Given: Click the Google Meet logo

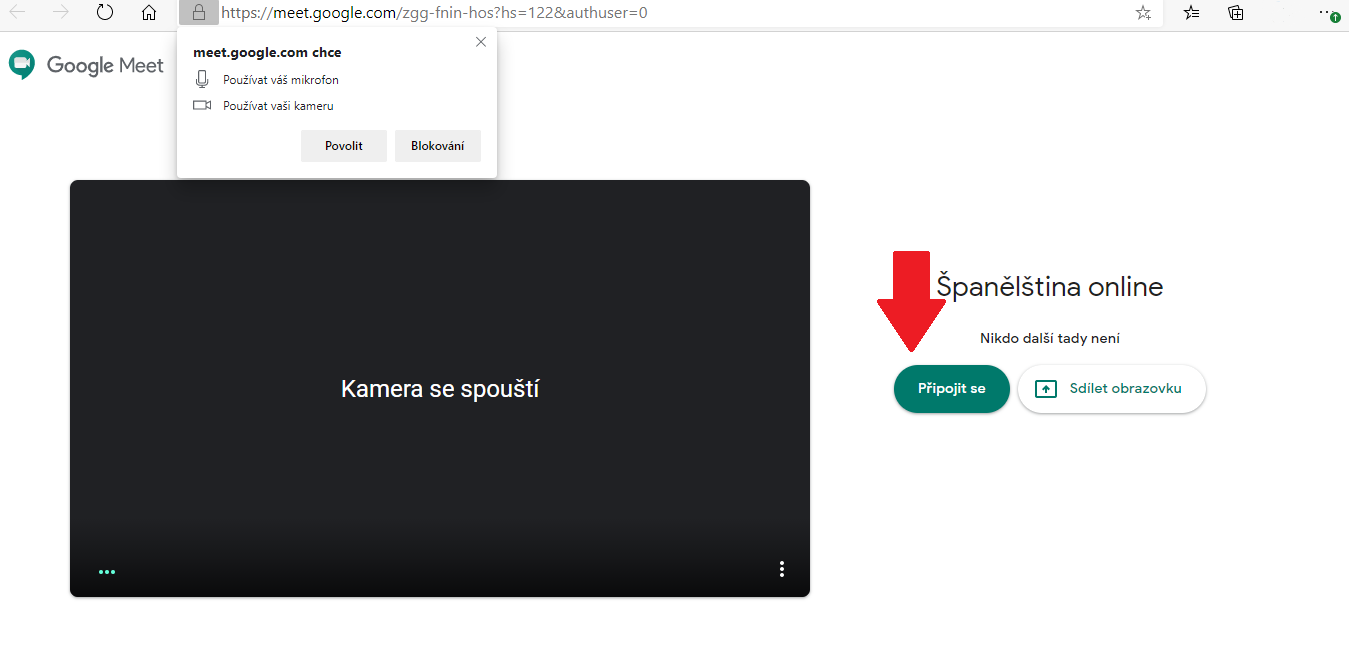Looking at the screenshot, I should [x=86, y=65].
